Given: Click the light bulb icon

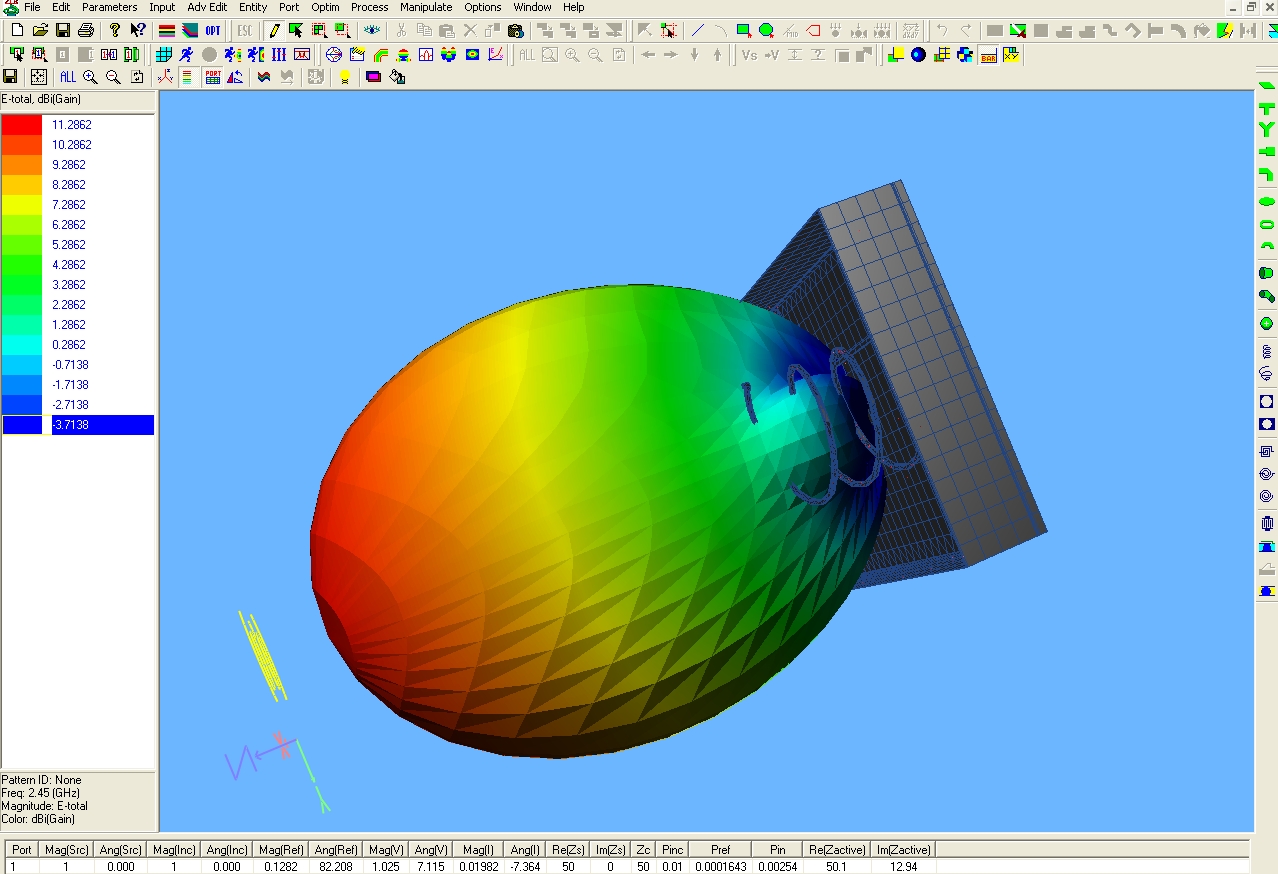Looking at the screenshot, I should tap(345, 77).
